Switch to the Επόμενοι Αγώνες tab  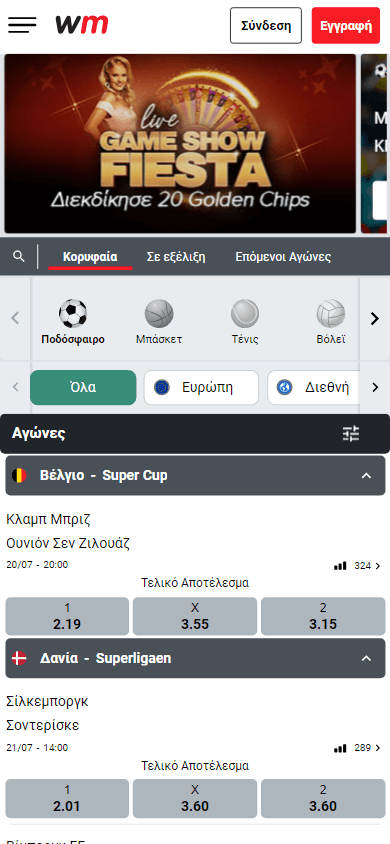283,257
